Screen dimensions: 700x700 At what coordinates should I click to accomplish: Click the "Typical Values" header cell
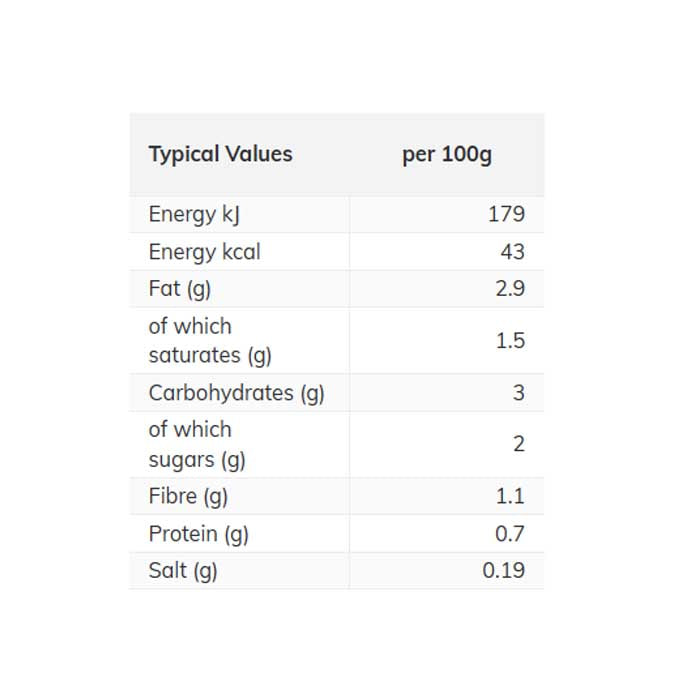(220, 154)
